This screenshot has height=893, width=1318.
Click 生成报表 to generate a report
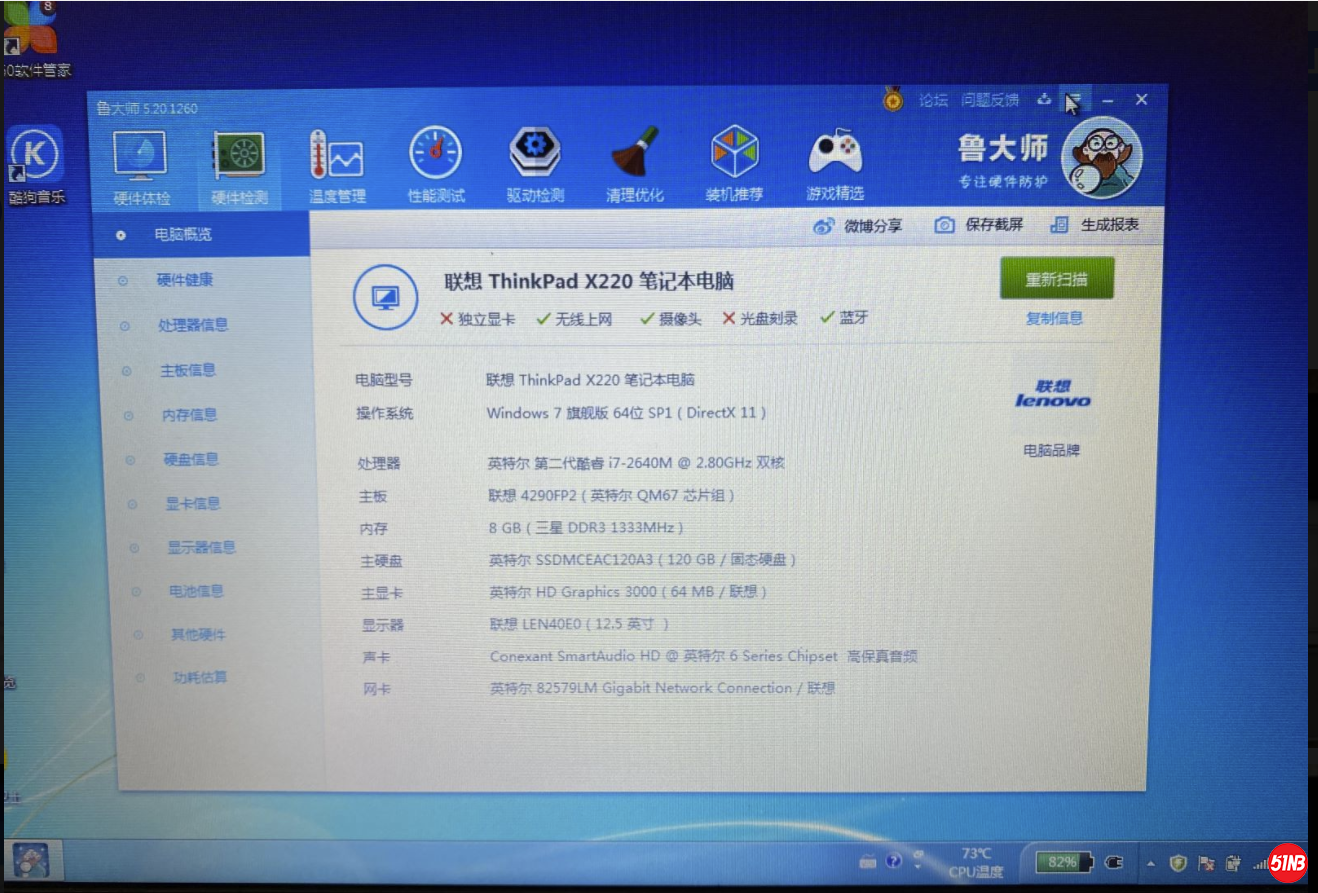[x=1094, y=225]
